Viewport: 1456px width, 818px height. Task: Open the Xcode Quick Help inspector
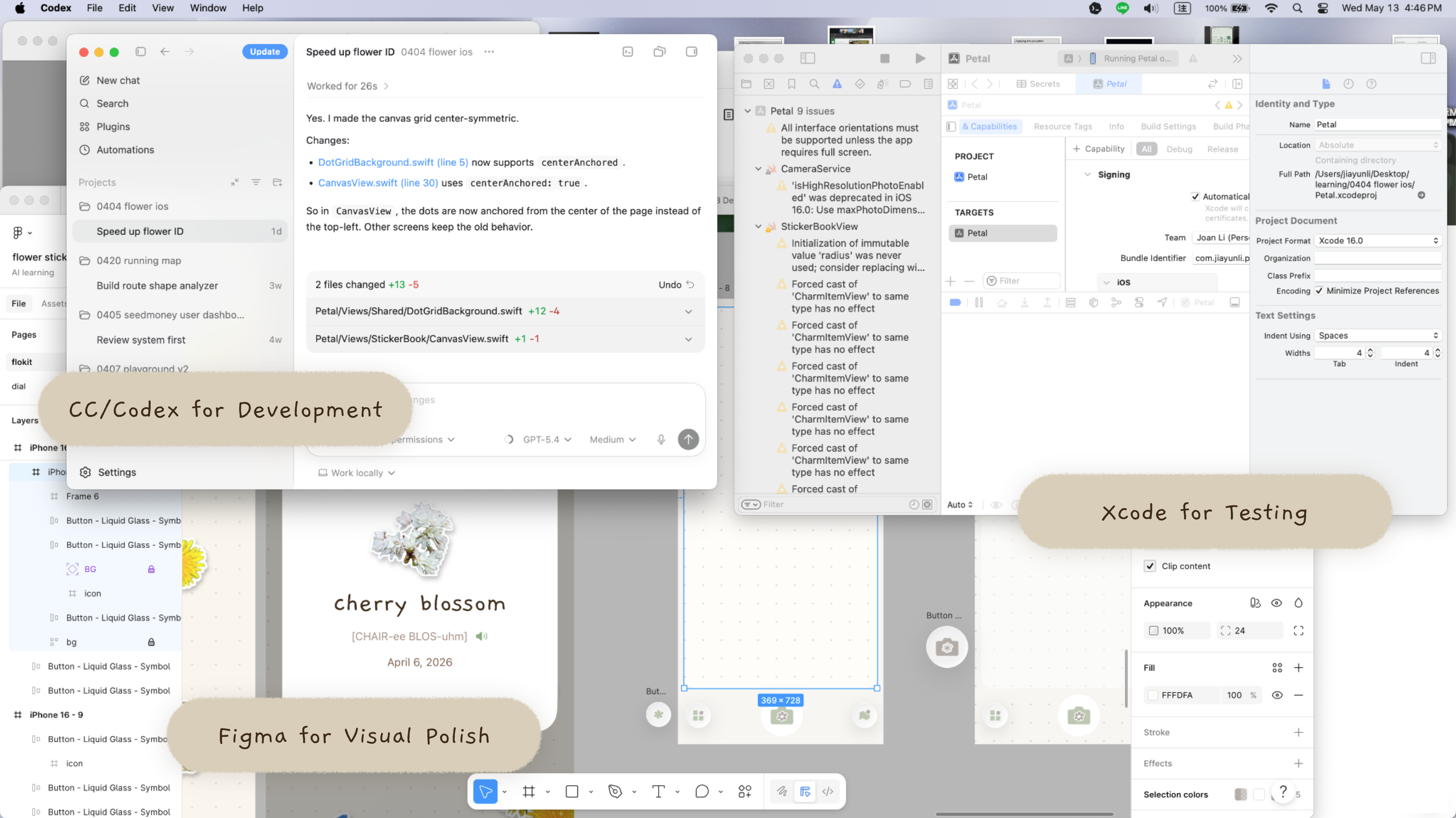[1371, 84]
